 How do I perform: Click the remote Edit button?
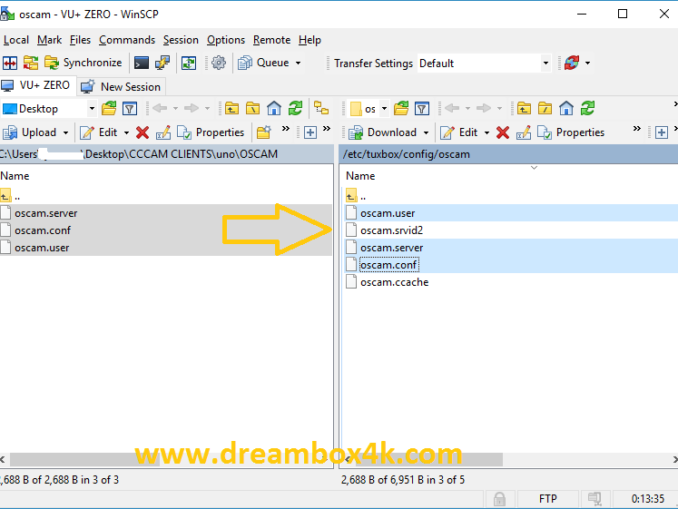pos(459,132)
